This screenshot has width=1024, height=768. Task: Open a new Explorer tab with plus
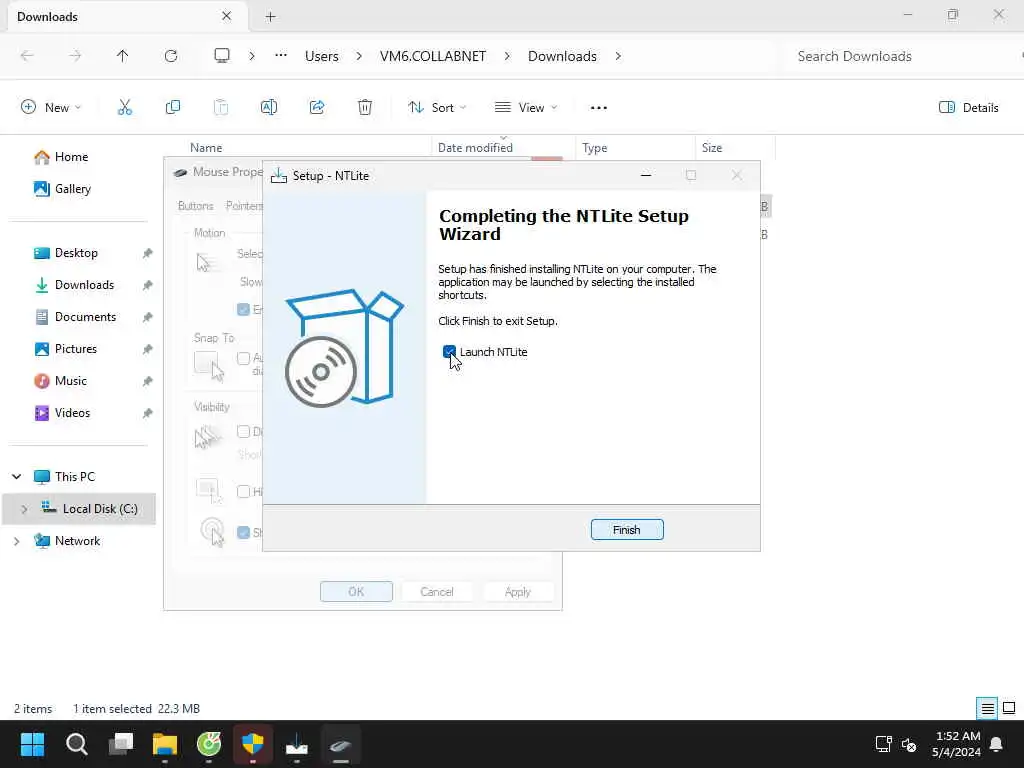[270, 17]
